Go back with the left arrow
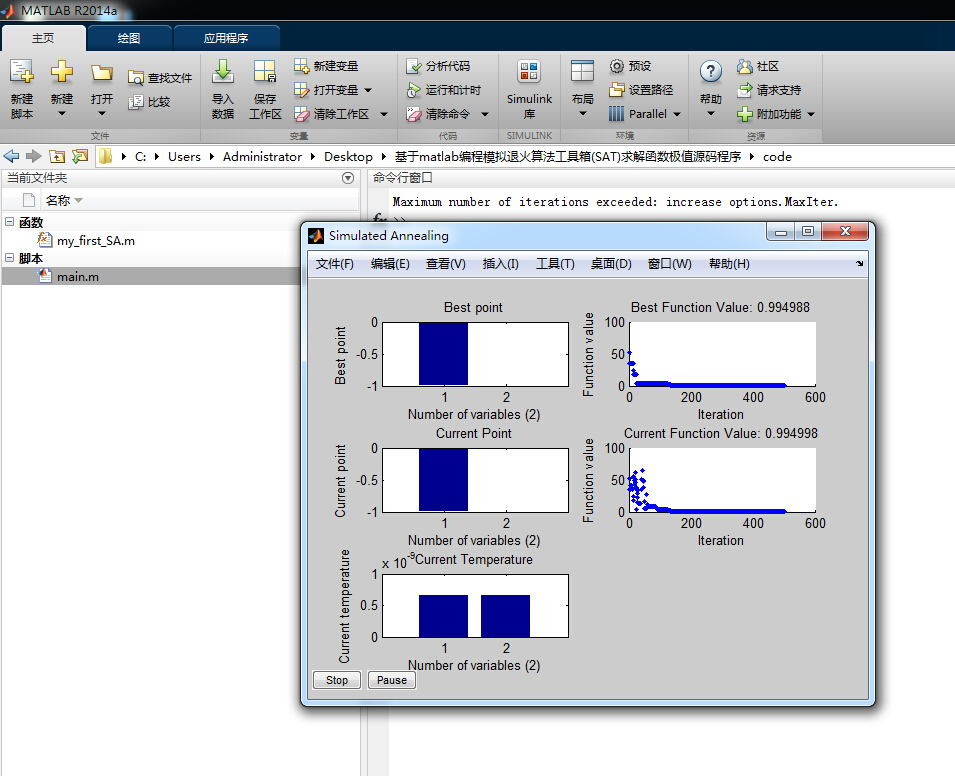Image resolution: width=955 pixels, height=776 pixels. (11, 156)
